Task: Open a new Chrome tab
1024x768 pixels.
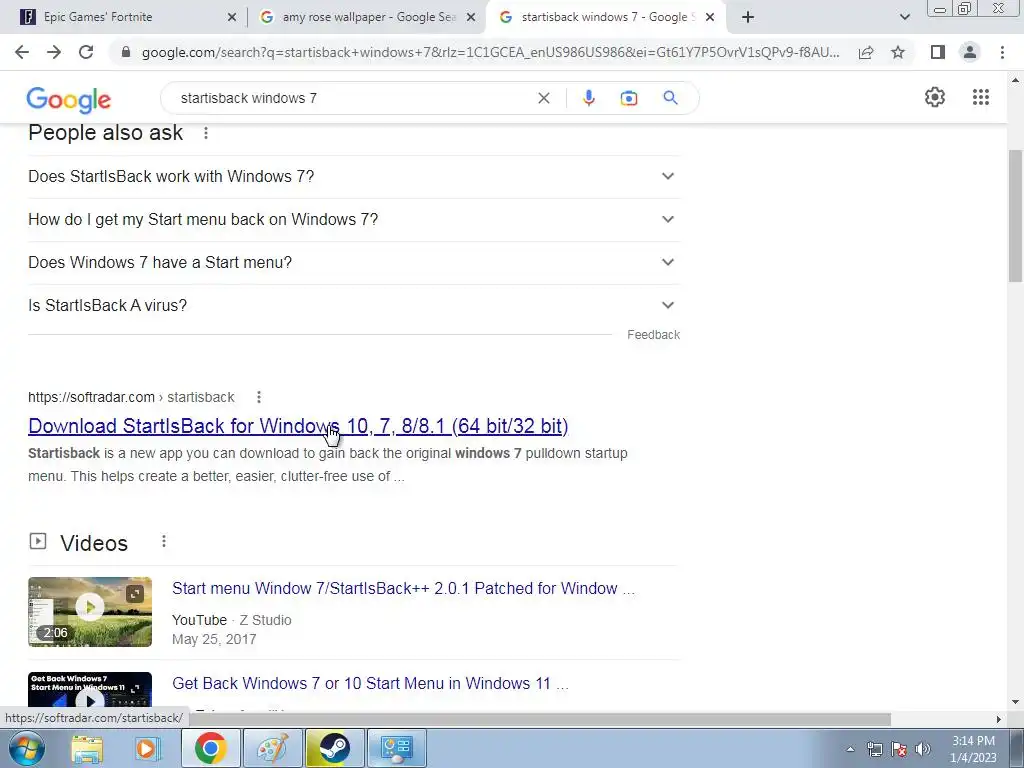Action: click(748, 17)
